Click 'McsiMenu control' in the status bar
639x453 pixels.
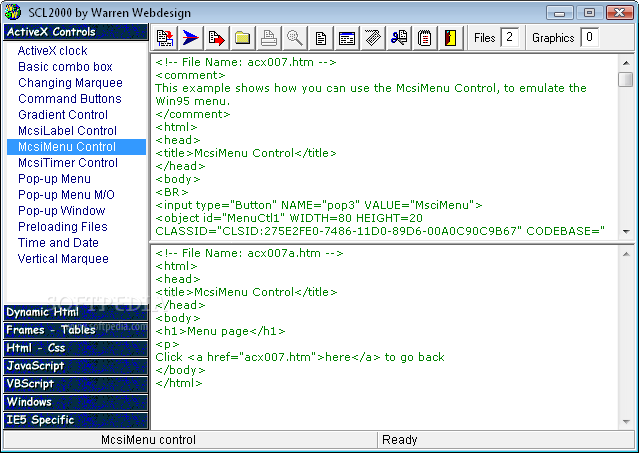[148, 440]
